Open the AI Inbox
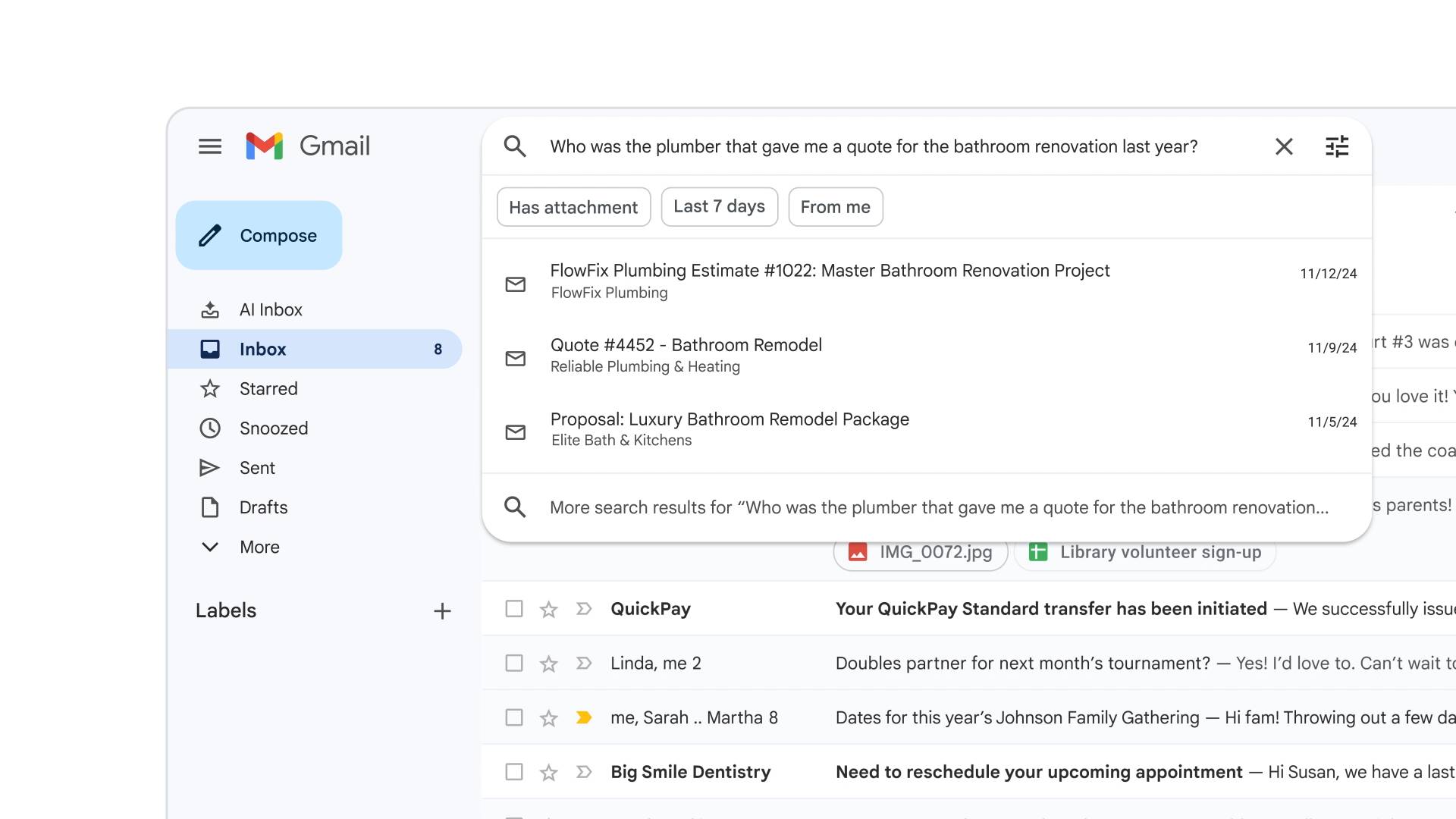Viewport: 1456px width, 819px height. coord(271,309)
